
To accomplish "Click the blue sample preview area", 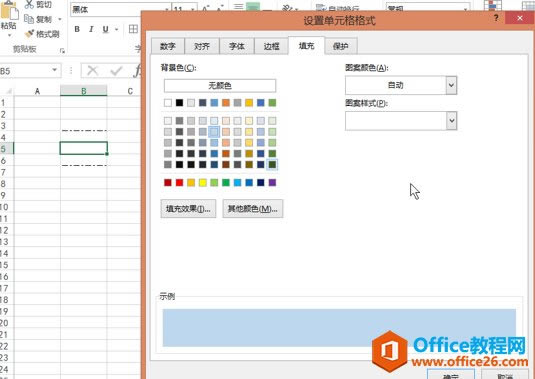I will (339, 327).
